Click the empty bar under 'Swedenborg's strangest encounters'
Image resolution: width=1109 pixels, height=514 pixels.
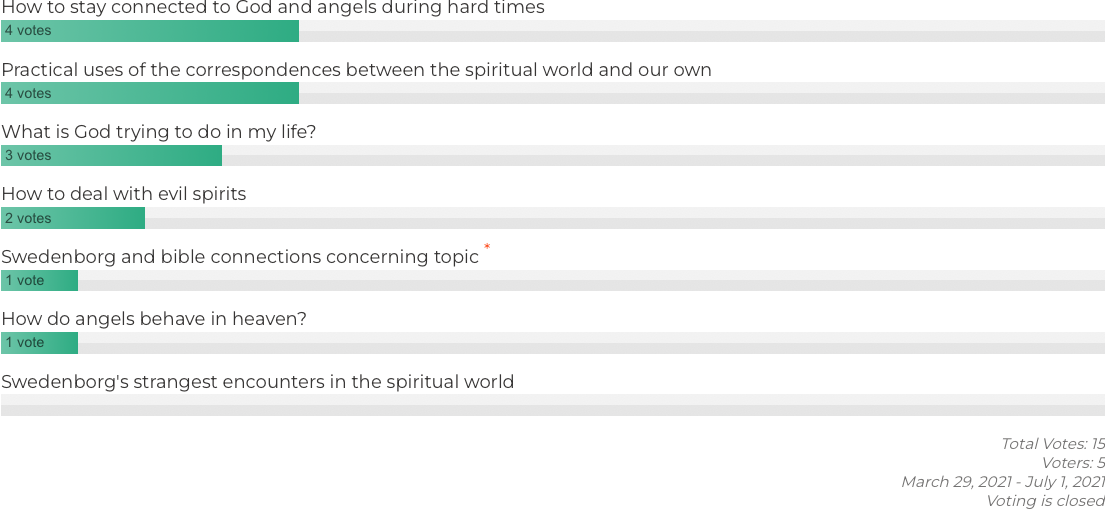(552, 405)
